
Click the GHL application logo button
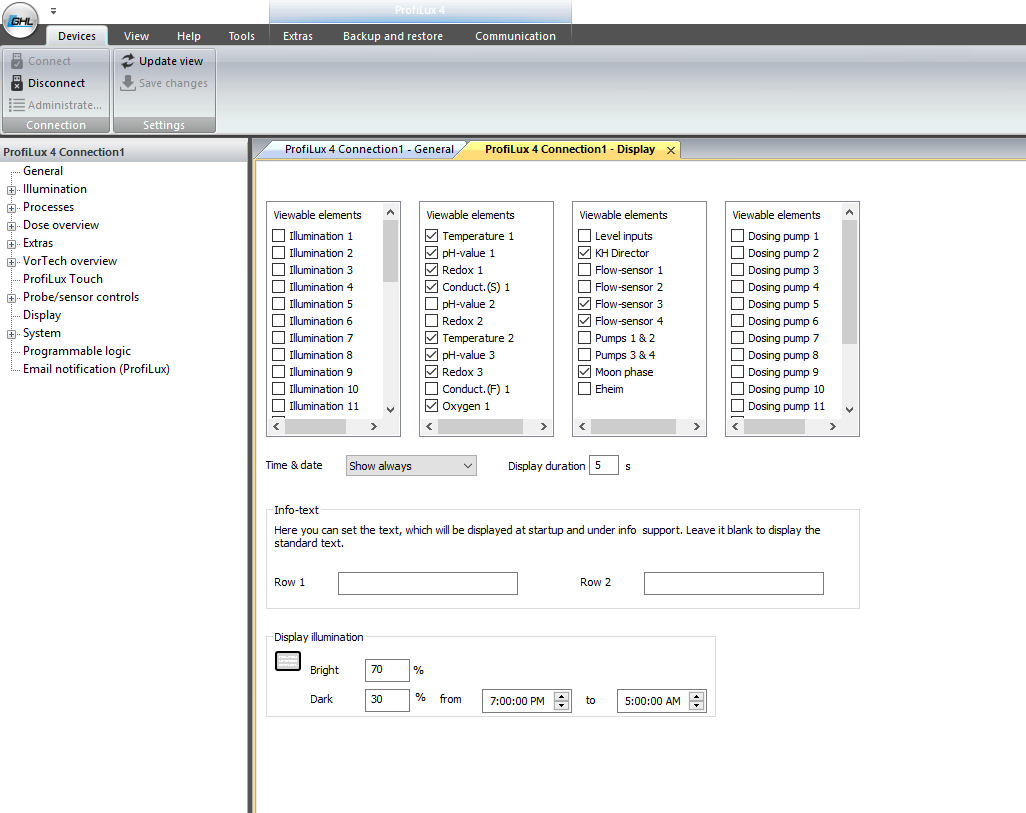click(x=20, y=21)
